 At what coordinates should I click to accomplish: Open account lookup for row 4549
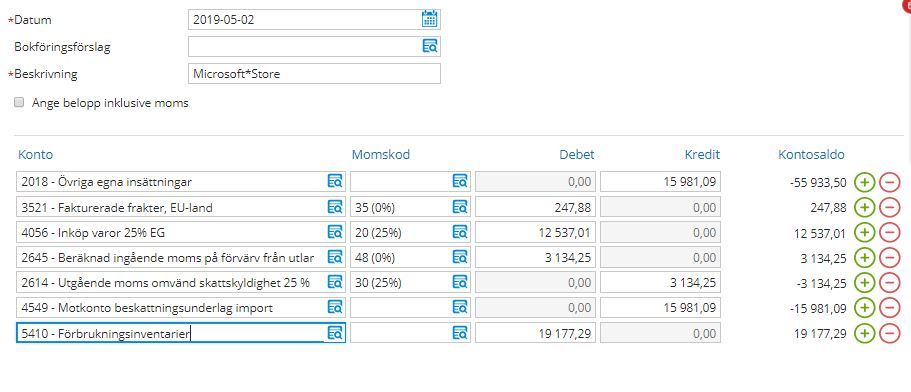(335, 307)
